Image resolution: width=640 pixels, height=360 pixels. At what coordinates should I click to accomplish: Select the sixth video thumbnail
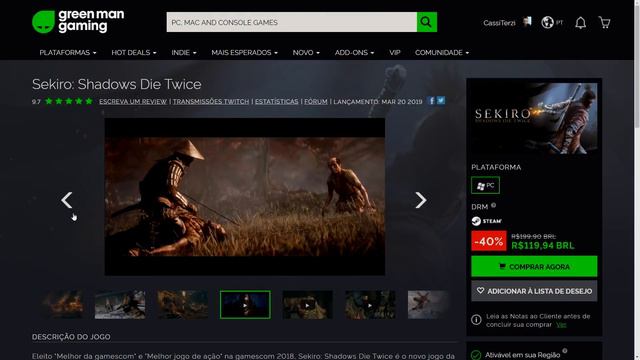(x=370, y=304)
